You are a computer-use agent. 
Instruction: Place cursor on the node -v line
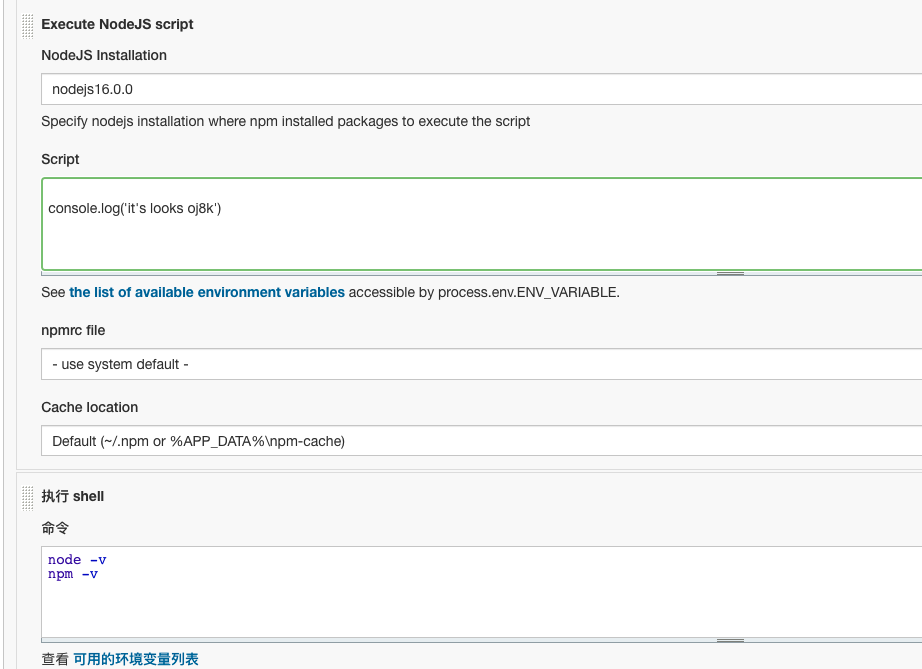(77, 560)
